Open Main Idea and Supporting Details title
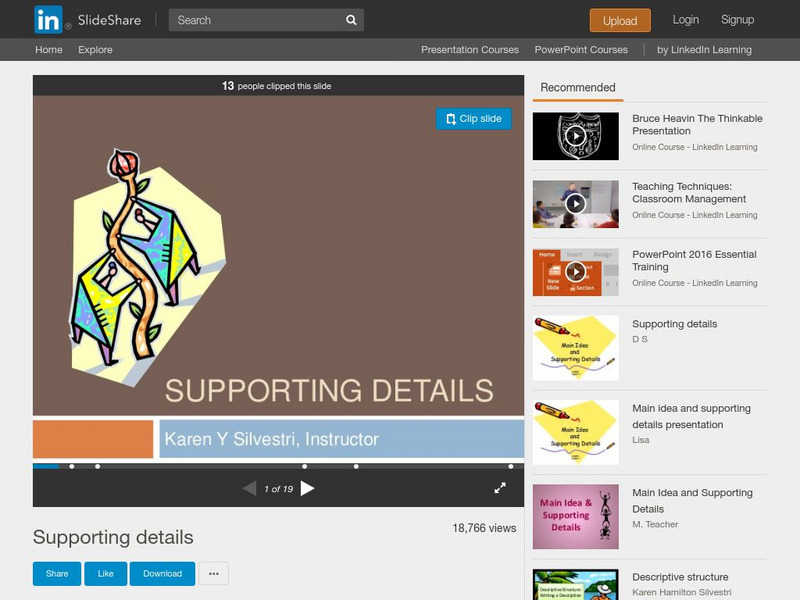The height and width of the screenshot is (600, 800). pyautogui.click(x=692, y=501)
